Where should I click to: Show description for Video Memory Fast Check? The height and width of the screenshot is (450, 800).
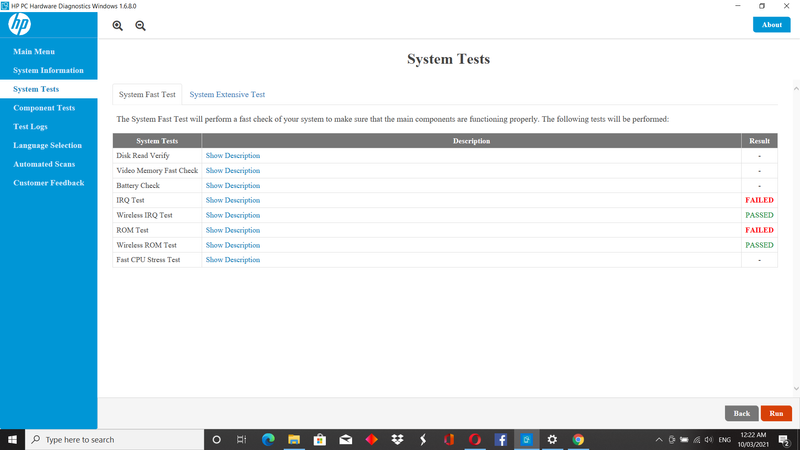click(233, 170)
